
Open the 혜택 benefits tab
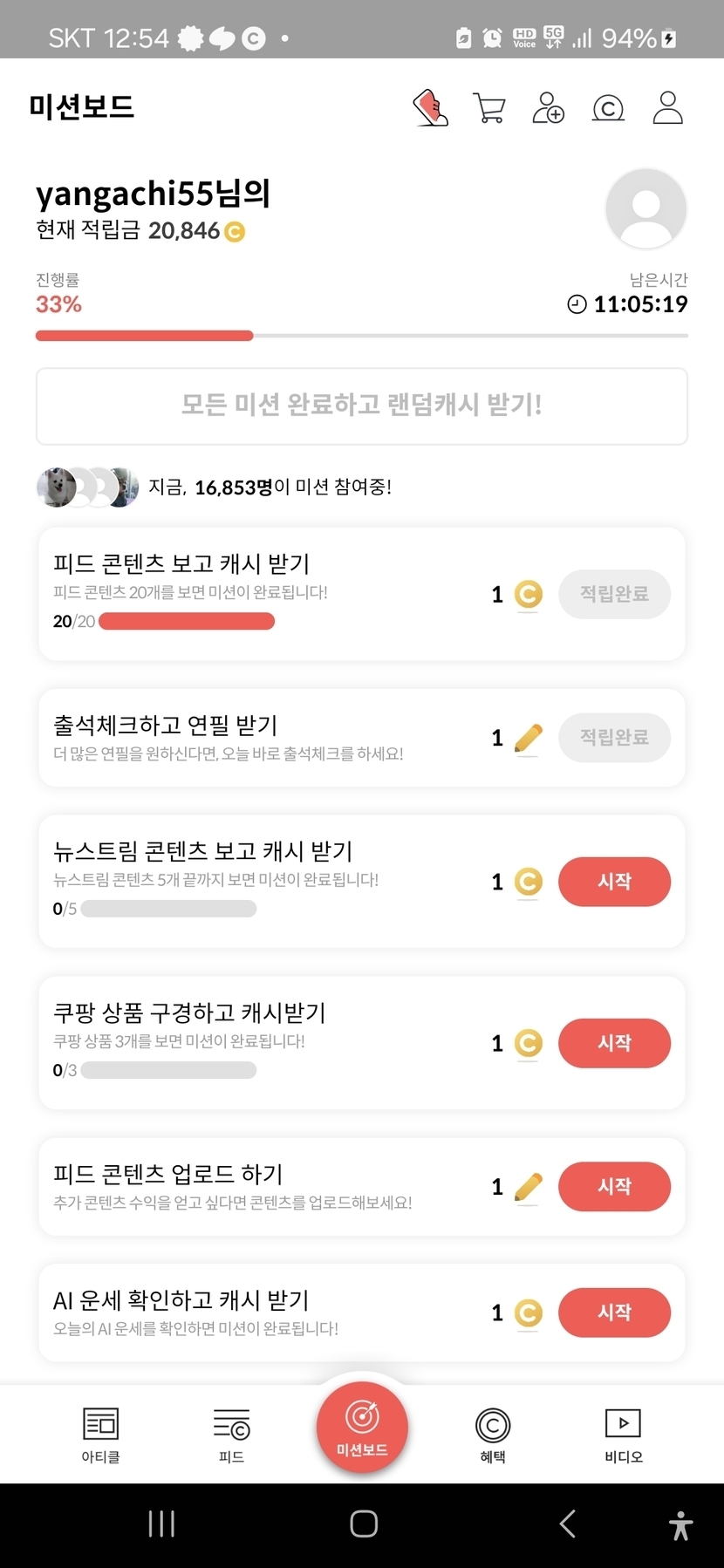click(493, 1435)
